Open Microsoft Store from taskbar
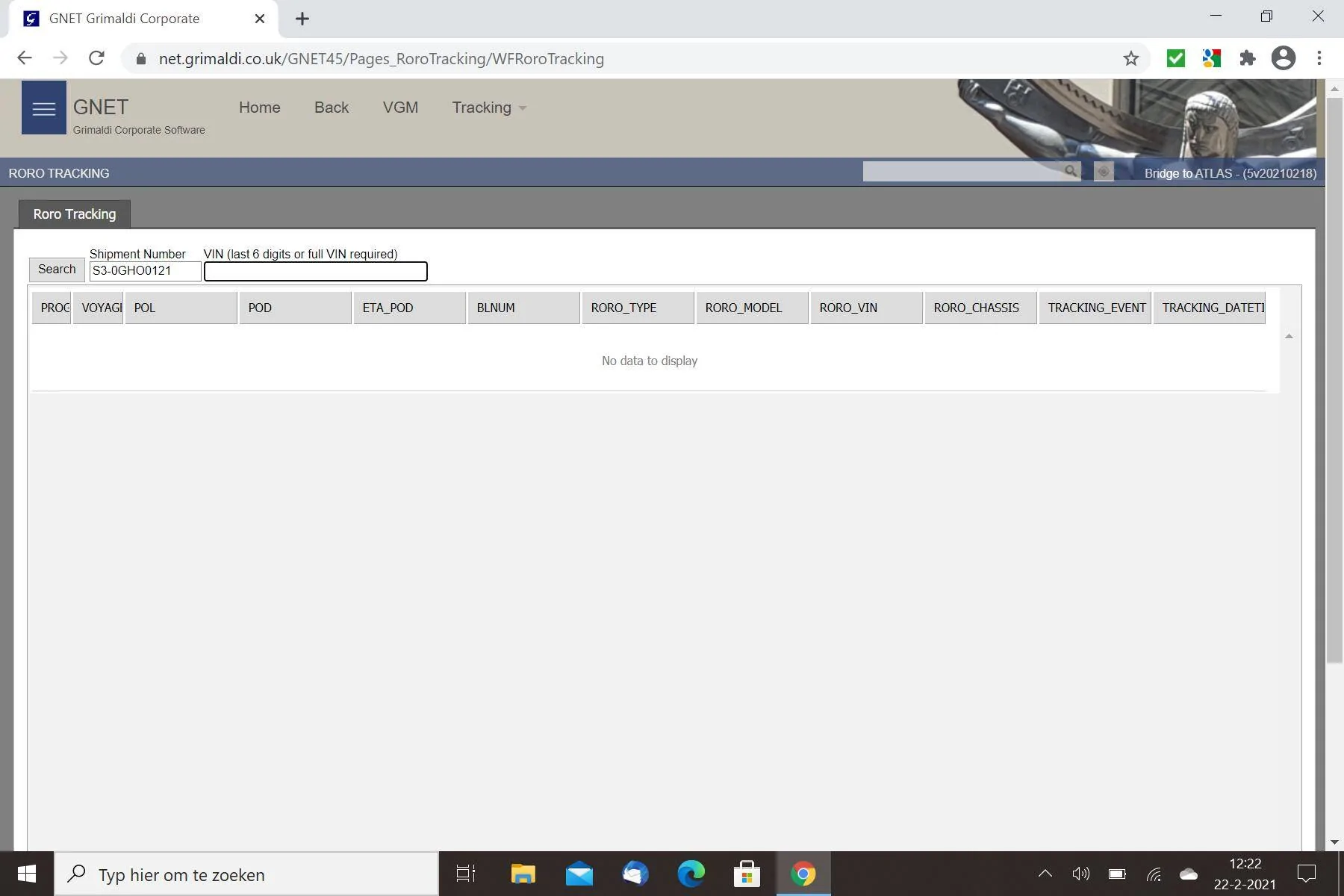Image resolution: width=1344 pixels, height=896 pixels. (747, 874)
